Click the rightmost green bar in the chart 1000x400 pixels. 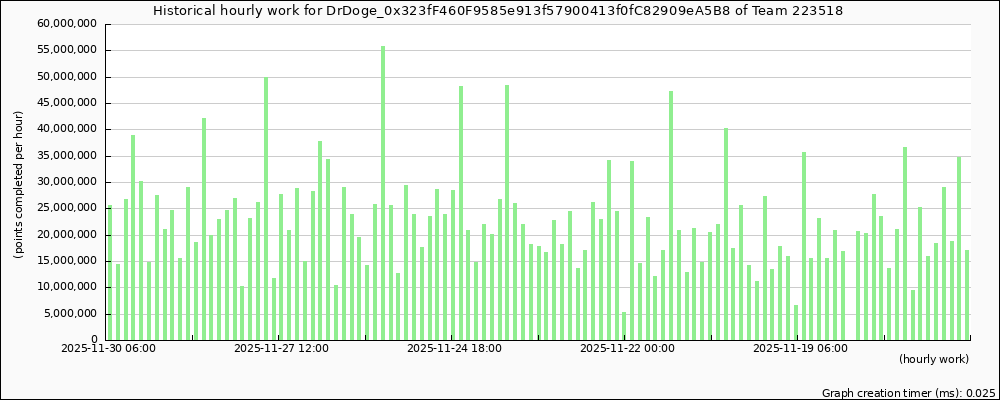[967, 295]
